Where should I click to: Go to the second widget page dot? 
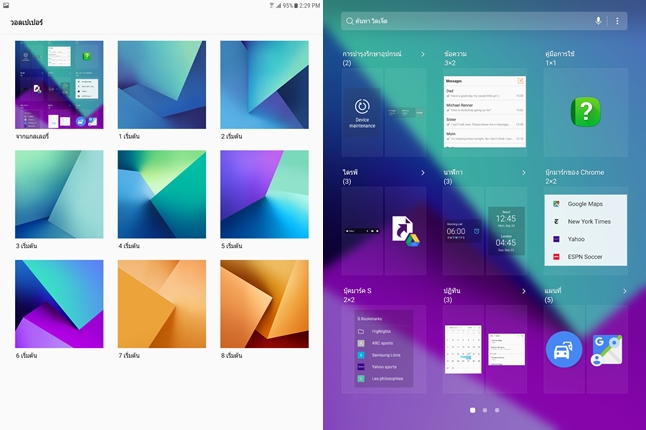(484, 410)
